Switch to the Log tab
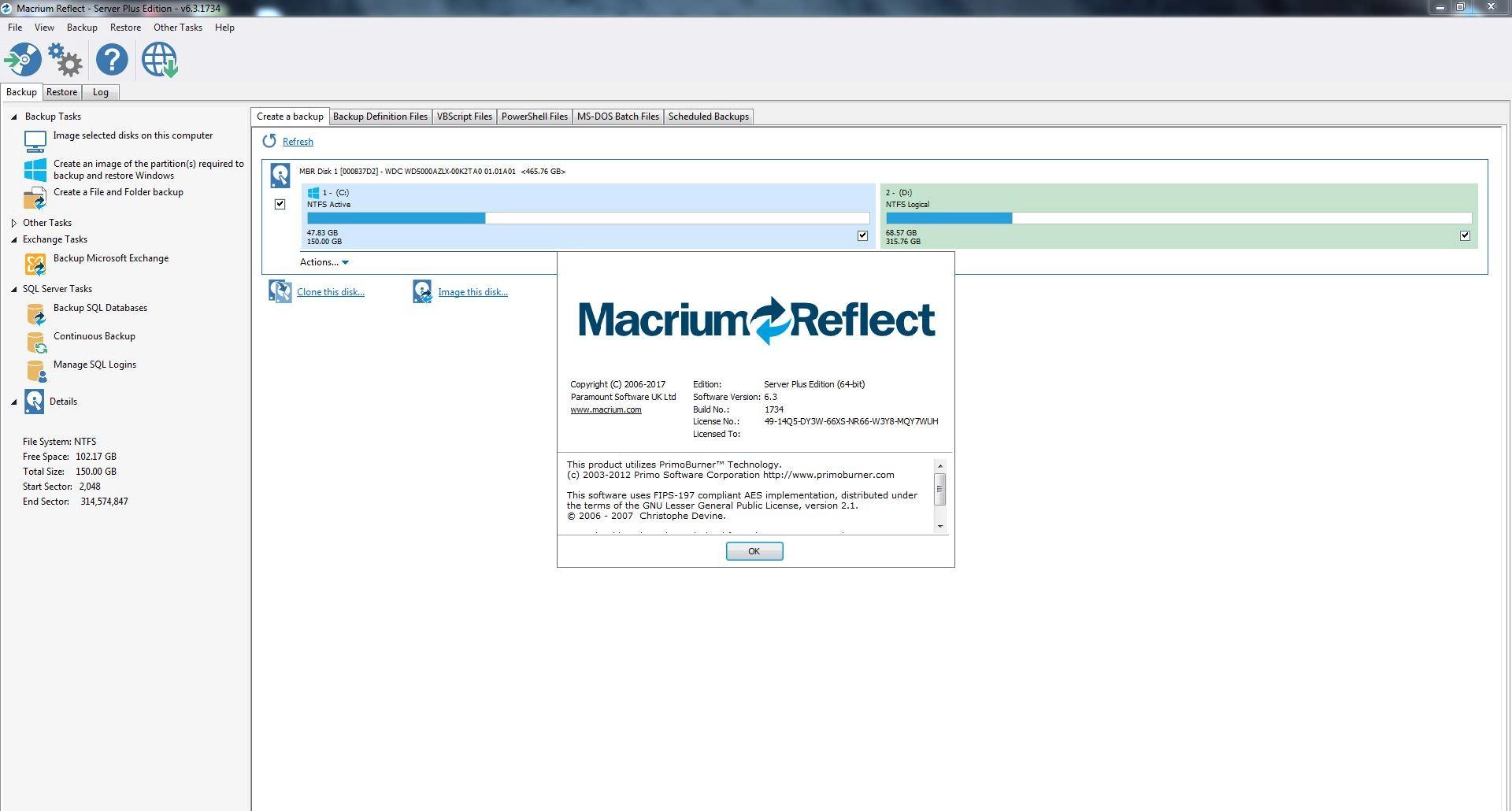The height and width of the screenshot is (811, 1512). point(100,92)
